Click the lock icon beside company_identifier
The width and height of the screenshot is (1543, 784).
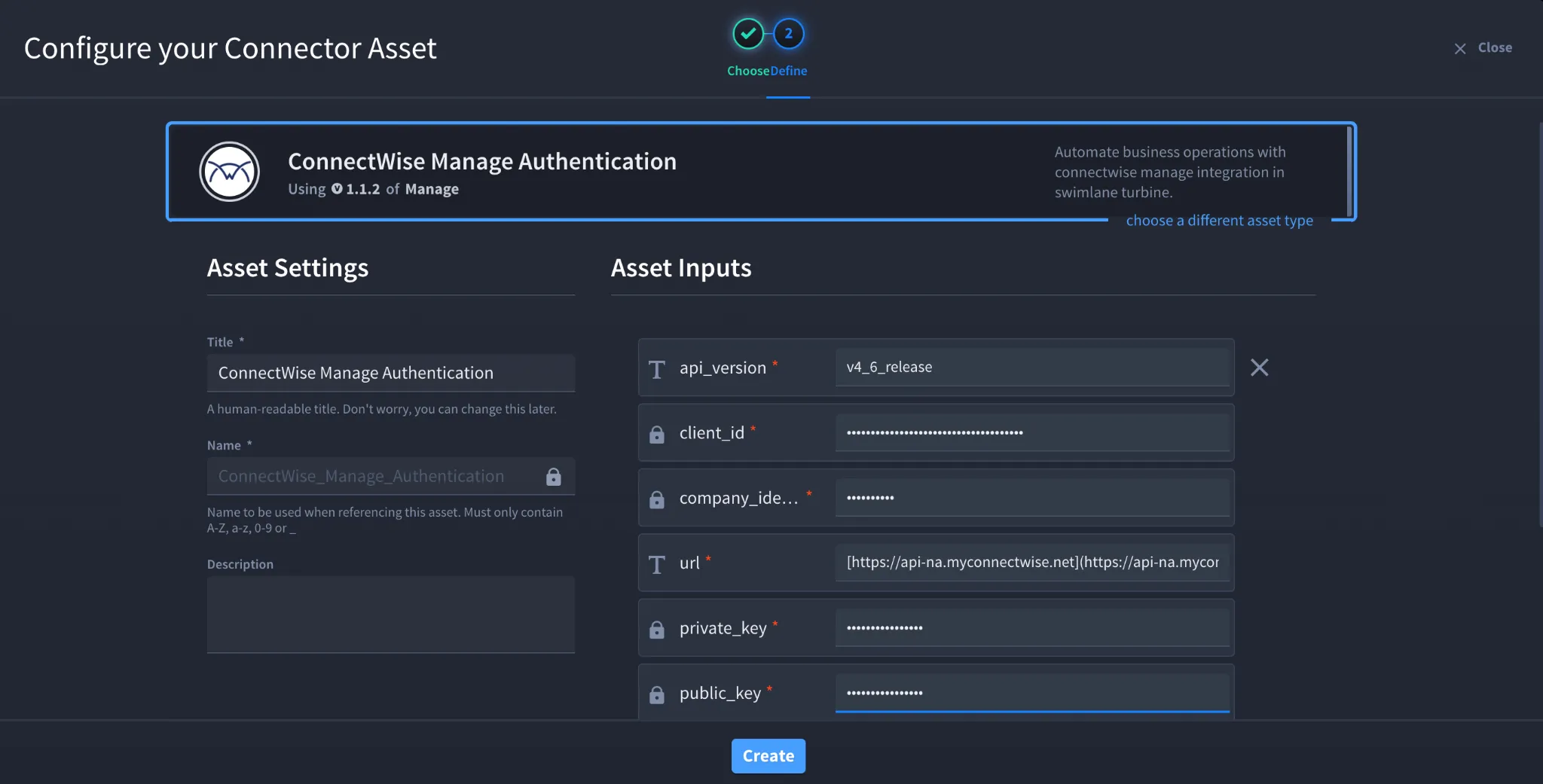point(657,499)
